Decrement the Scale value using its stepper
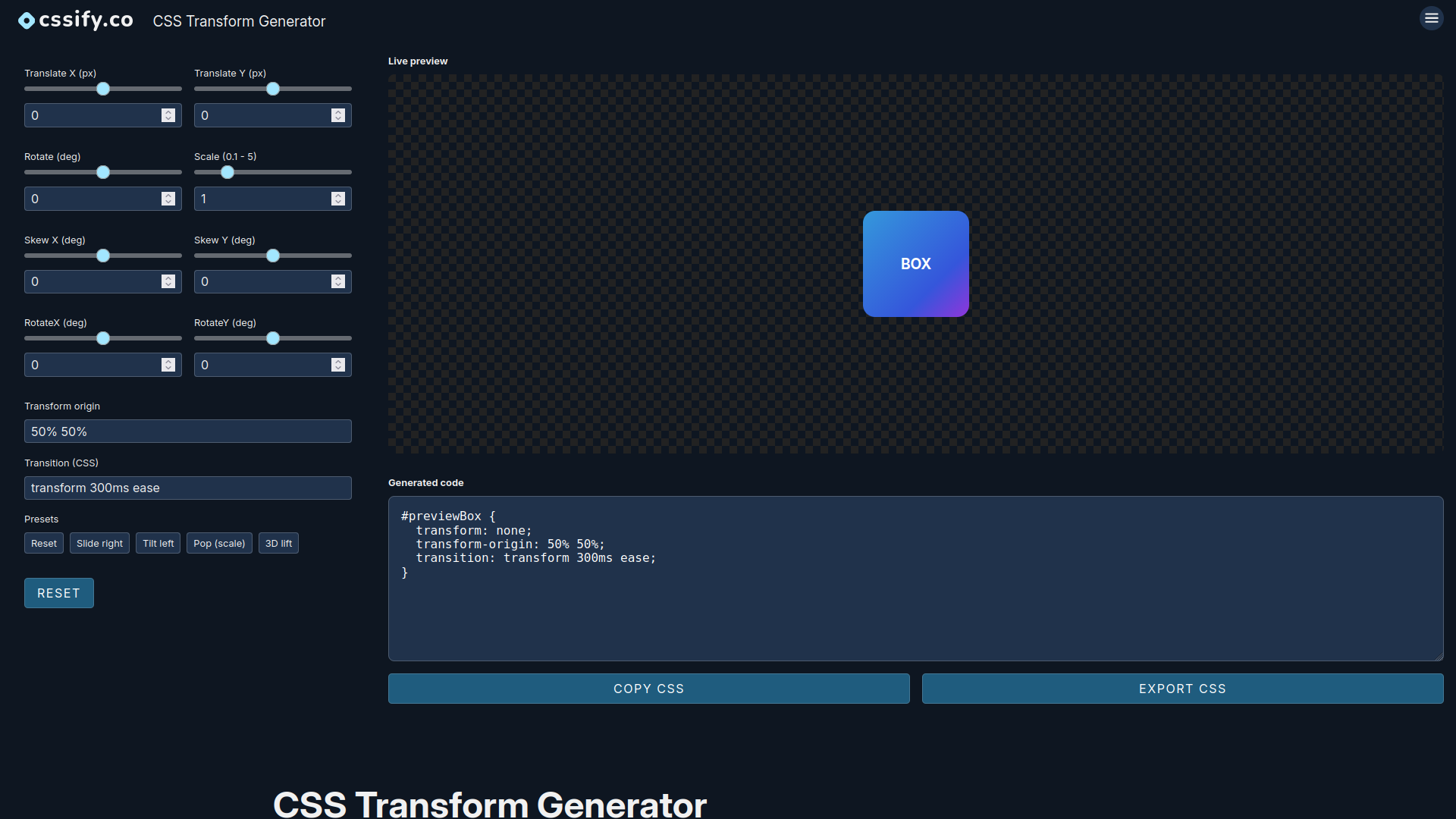Viewport: 1456px width, 819px height. click(337, 202)
